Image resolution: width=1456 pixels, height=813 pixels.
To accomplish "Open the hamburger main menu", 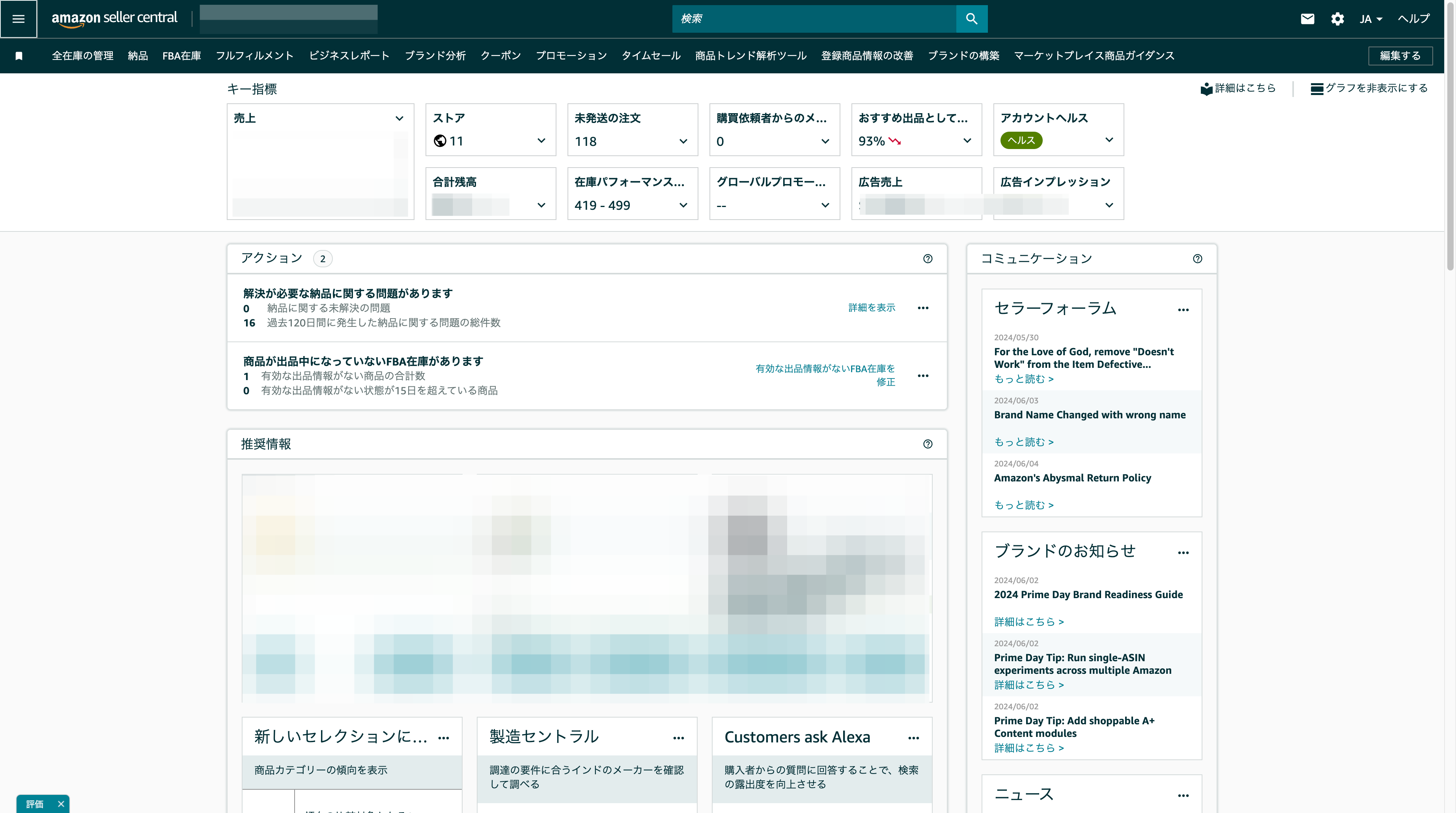I will pyautogui.click(x=19, y=19).
